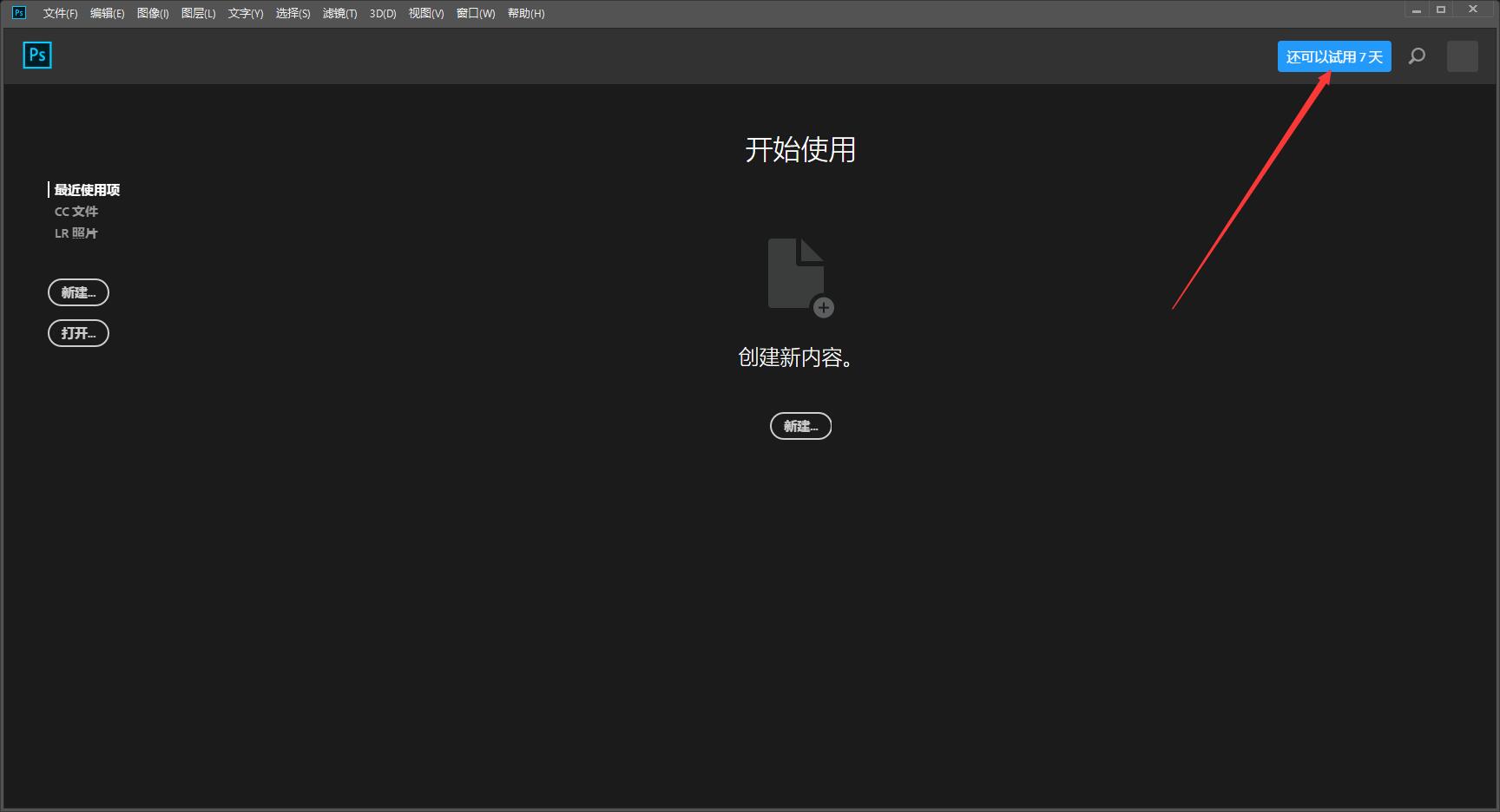This screenshot has height=812, width=1500.
Task: Open the 编辑(E) menu
Action: click(x=105, y=13)
